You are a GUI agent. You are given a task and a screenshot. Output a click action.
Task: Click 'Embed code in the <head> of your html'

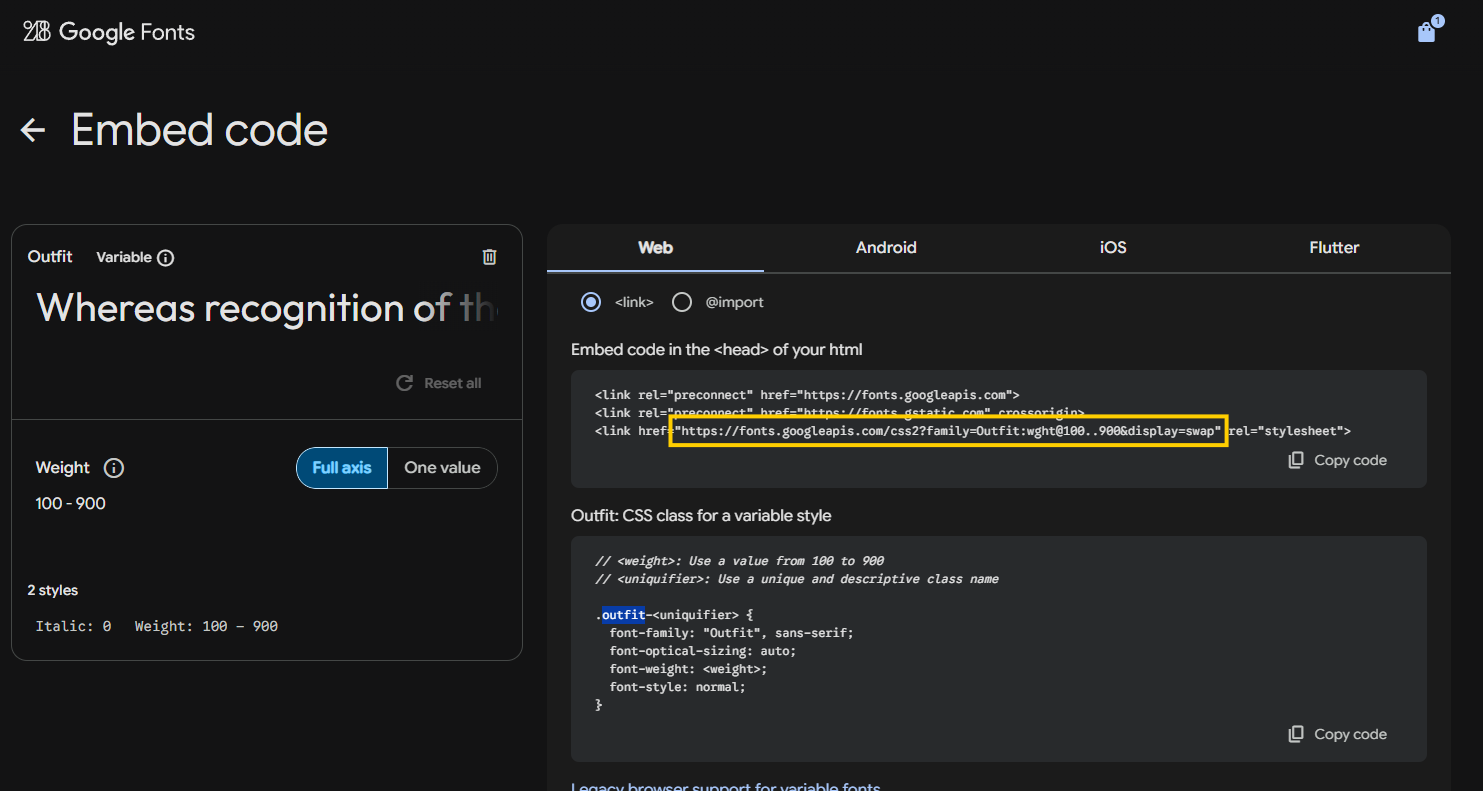coord(717,350)
